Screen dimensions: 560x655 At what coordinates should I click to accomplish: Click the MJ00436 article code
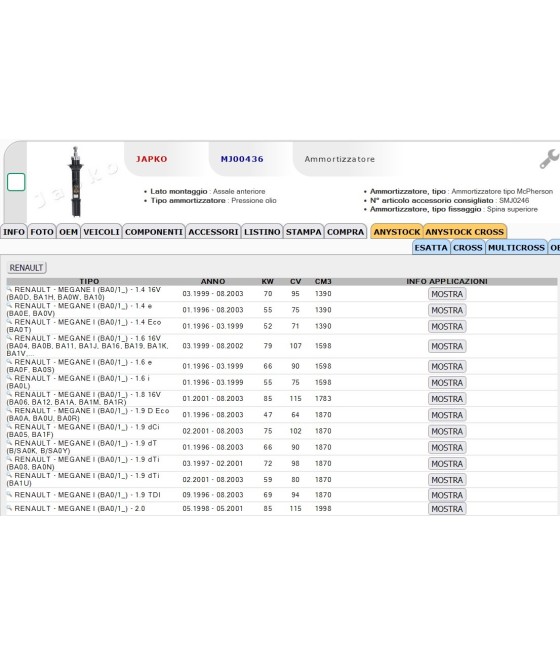pyautogui.click(x=242, y=159)
